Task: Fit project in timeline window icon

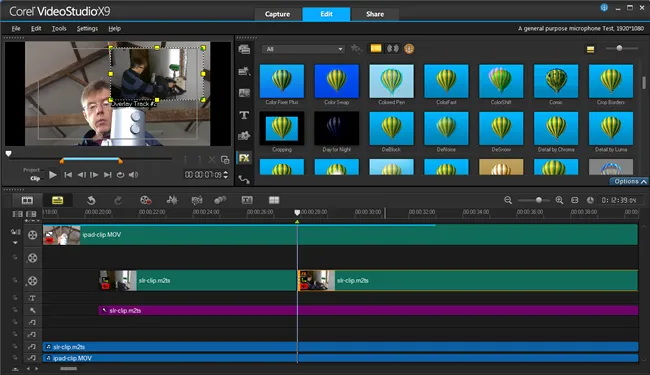Action: coord(575,200)
